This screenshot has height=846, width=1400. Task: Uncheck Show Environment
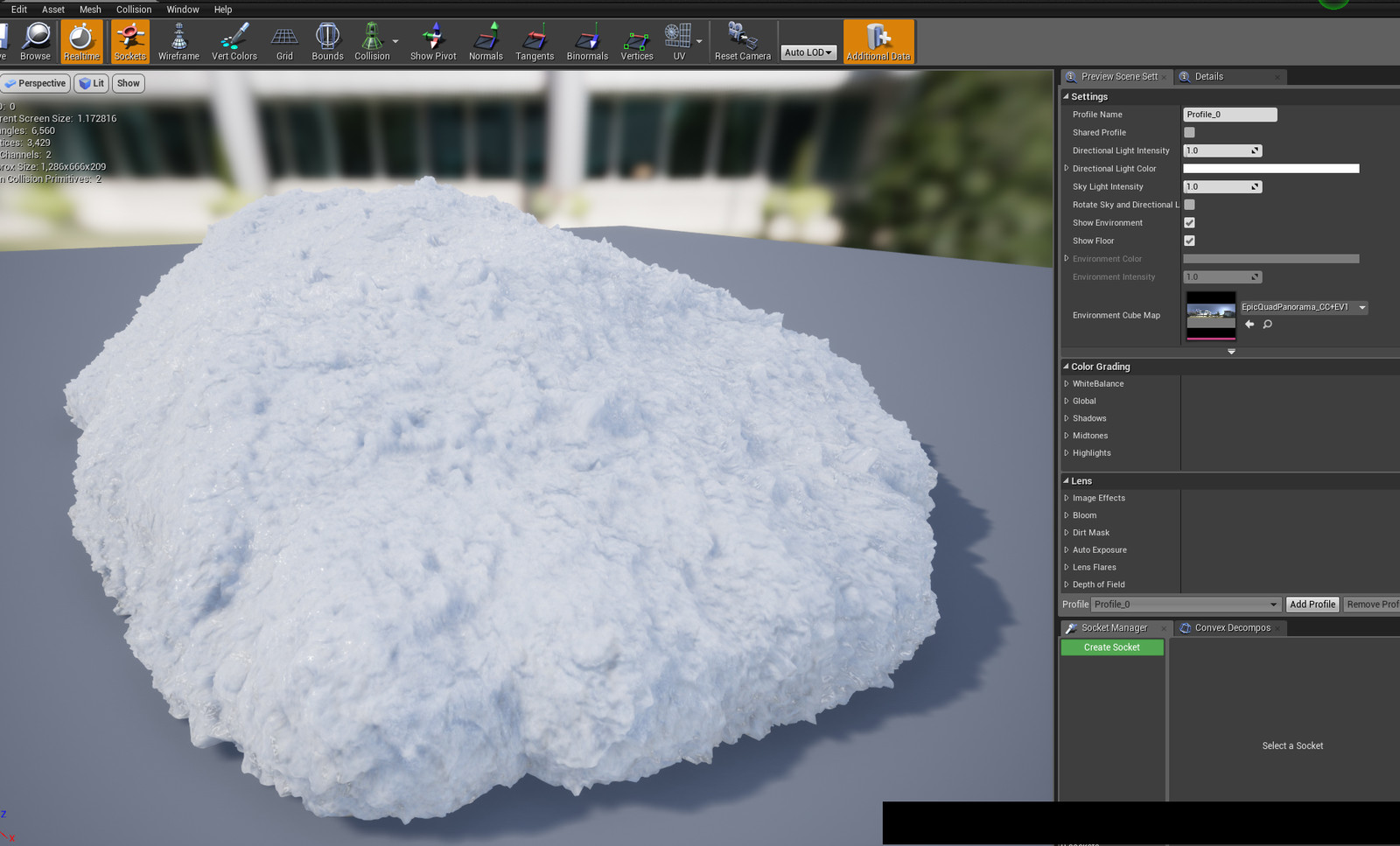[x=1189, y=222]
